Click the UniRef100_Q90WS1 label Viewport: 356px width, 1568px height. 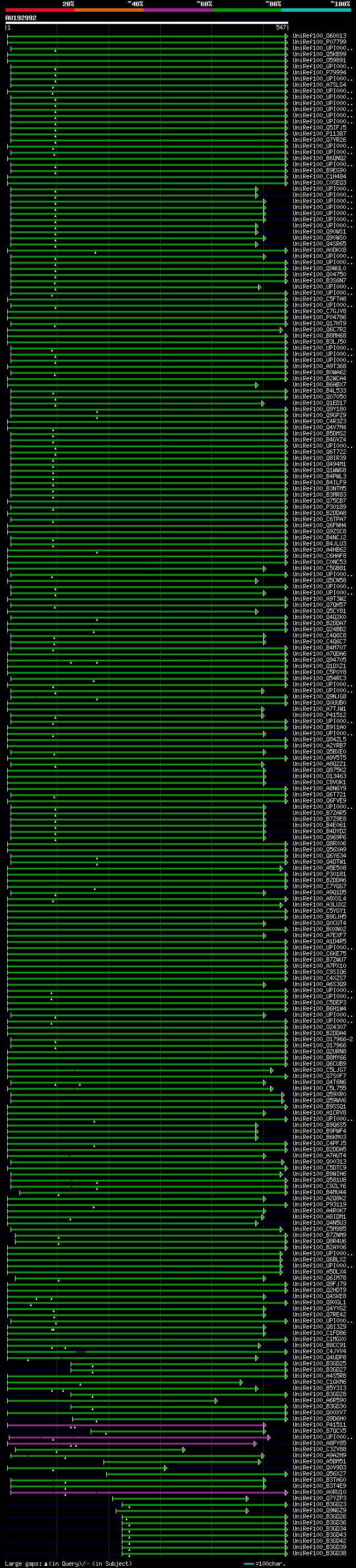pos(319,232)
